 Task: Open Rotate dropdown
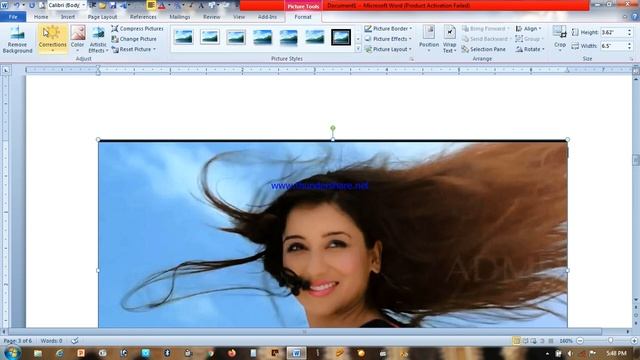[x=530, y=49]
